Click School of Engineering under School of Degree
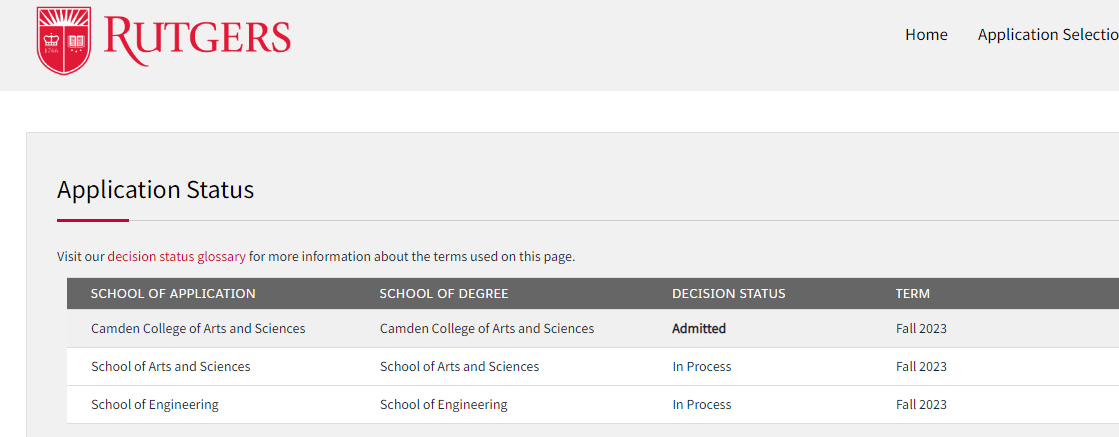1119x437 pixels. 443,404
